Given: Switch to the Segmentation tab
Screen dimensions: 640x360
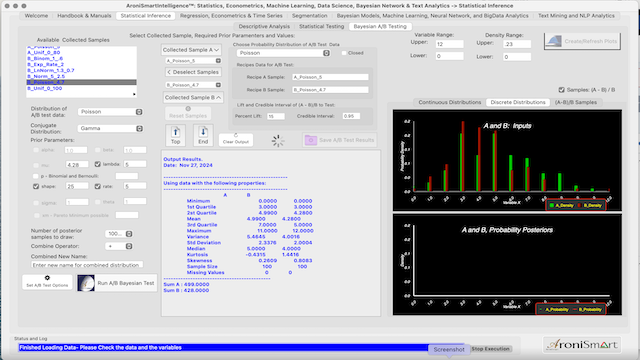Looking at the screenshot, I should point(309,16).
